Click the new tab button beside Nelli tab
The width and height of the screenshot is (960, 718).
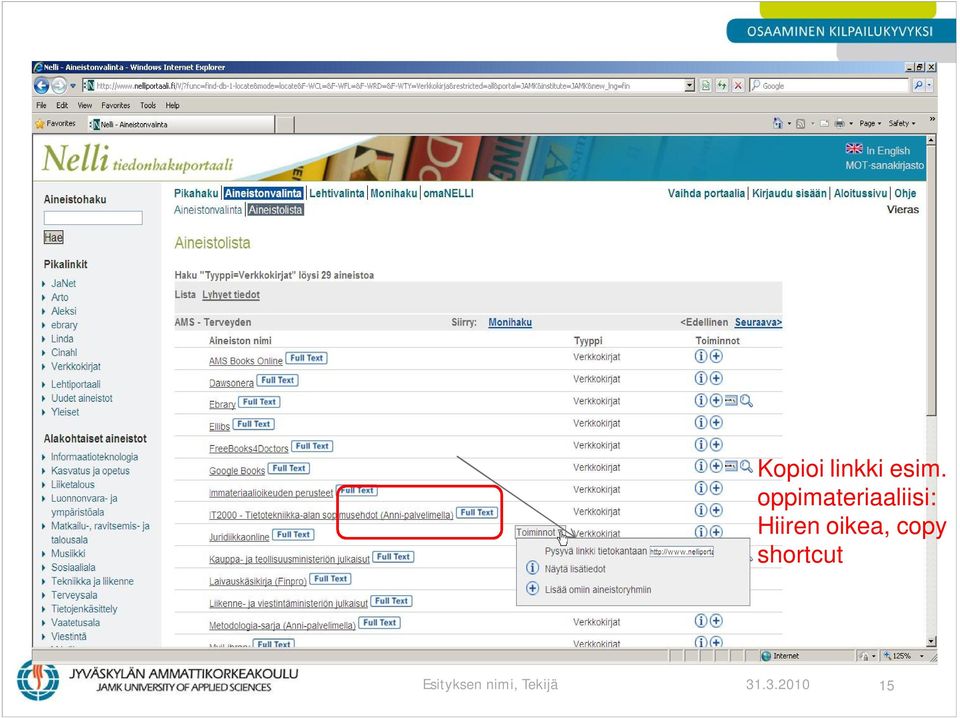click(284, 124)
